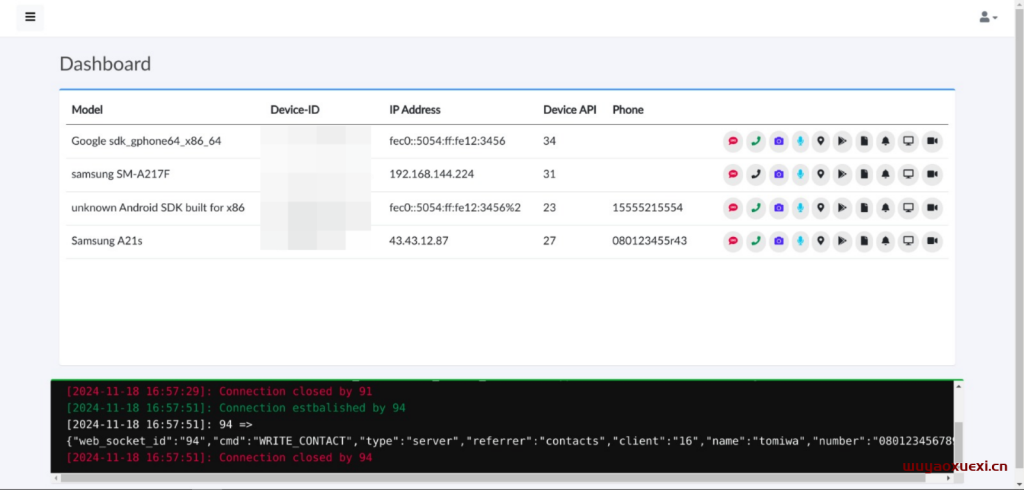Click location pin for Samsung A21s
Screen dimensions: 1024x490
821,241
